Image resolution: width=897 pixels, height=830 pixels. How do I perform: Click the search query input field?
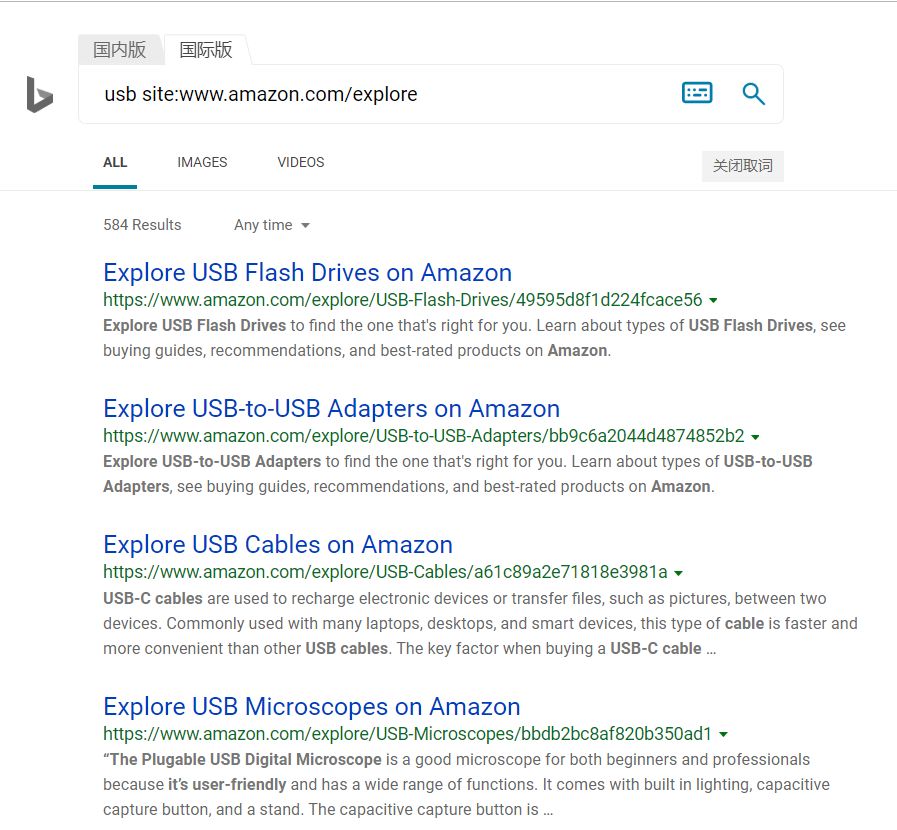pos(380,94)
